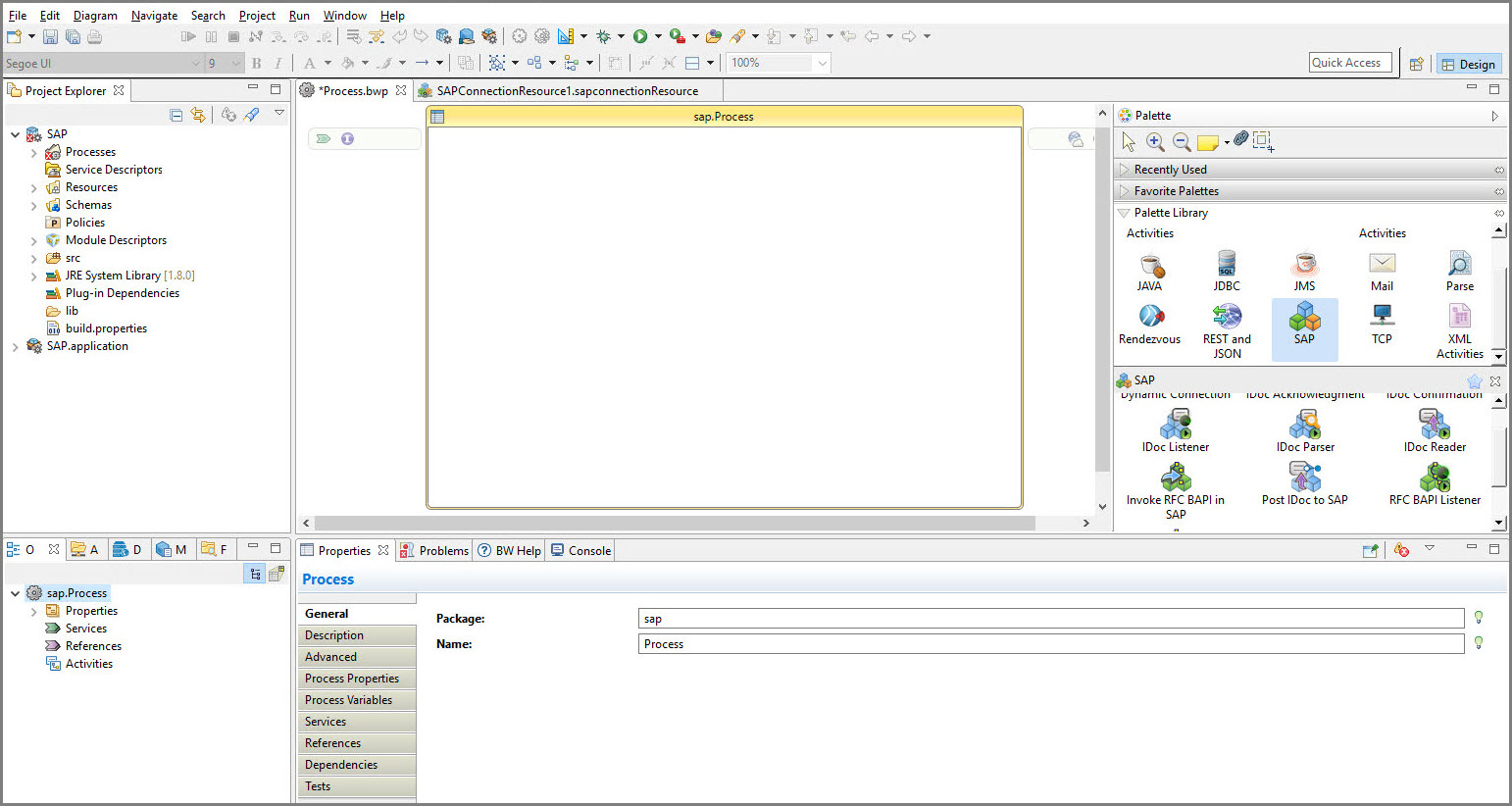Expand the Processes tree node
The height and width of the screenshot is (806, 1512).
click(x=34, y=153)
